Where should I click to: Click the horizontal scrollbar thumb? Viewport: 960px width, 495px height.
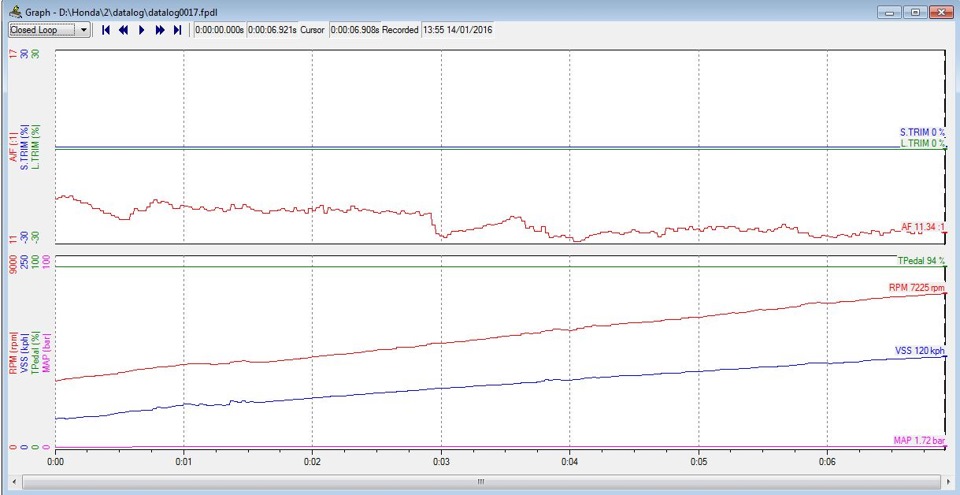480,482
